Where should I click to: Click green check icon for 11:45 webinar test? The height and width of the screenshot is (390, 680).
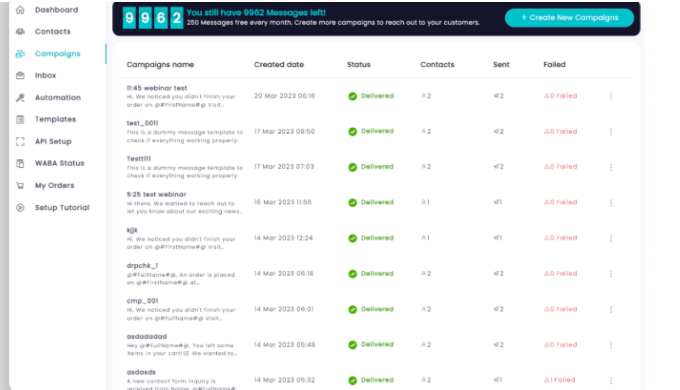coord(353,96)
